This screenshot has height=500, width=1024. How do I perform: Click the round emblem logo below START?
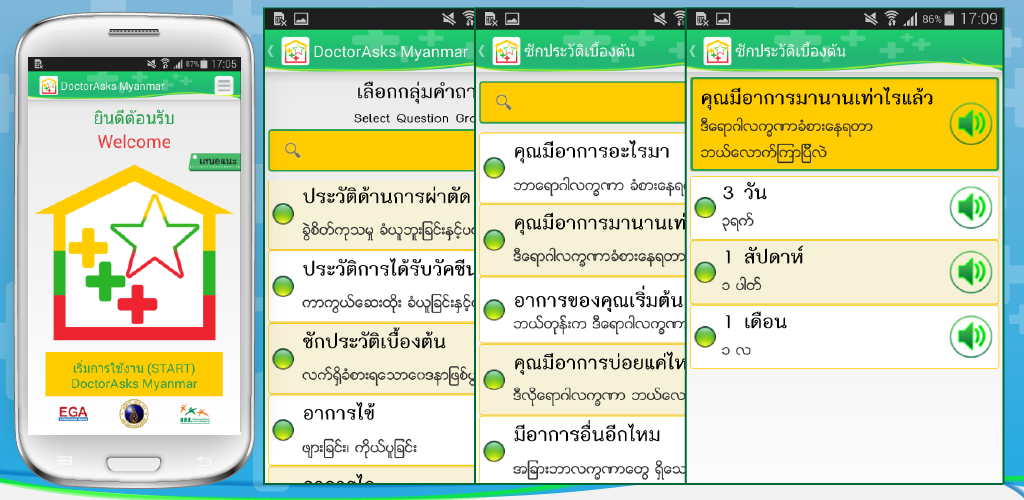pyautogui.click(x=133, y=414)
